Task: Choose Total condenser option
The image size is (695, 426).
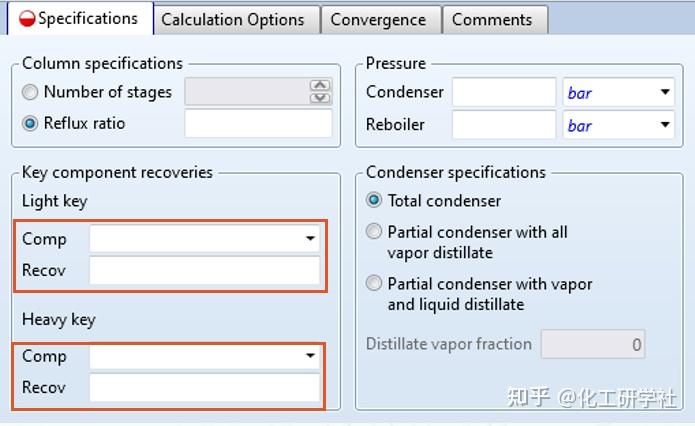Action: point(374,200)
